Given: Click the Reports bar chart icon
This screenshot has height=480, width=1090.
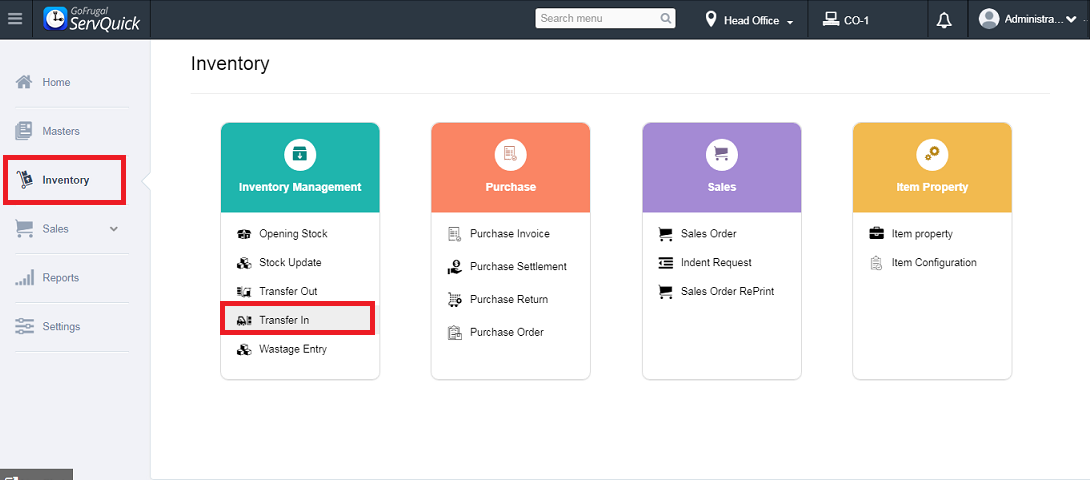Looking at the screenshot, I should tap(25, 278).
